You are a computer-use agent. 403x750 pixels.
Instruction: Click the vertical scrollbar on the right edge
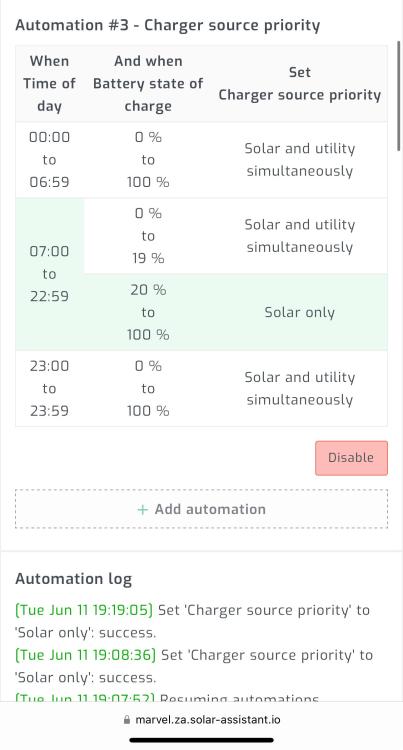point(399,96)
